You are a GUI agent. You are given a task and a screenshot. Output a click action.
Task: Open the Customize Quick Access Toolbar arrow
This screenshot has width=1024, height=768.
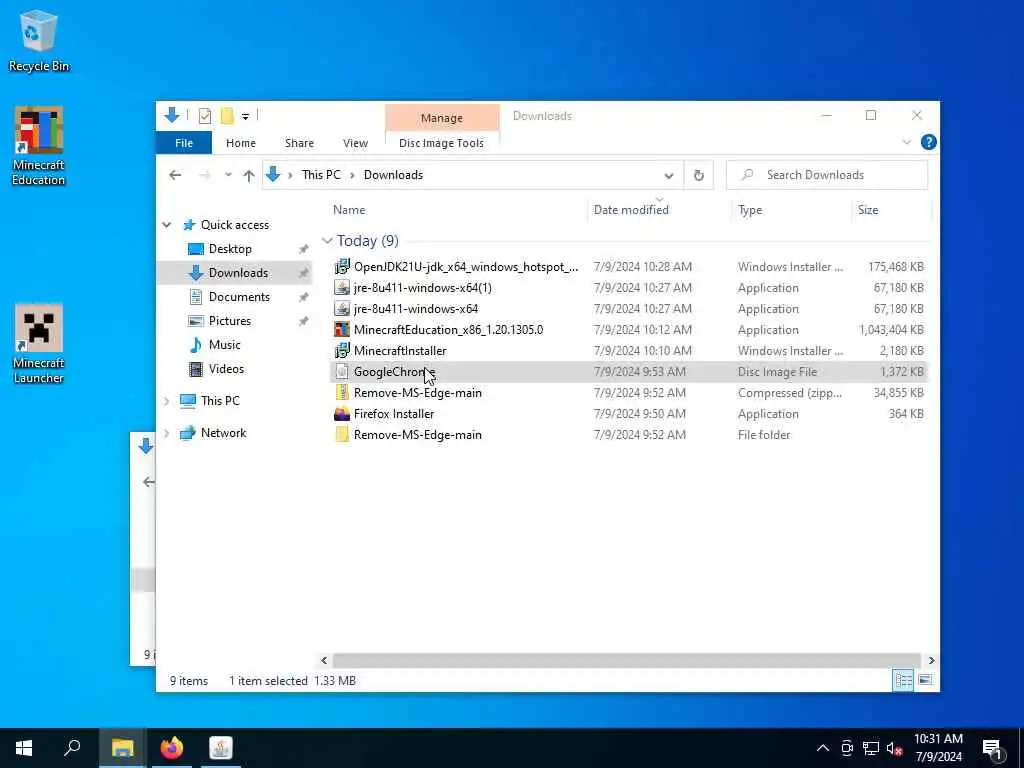(x=246, y=117)
